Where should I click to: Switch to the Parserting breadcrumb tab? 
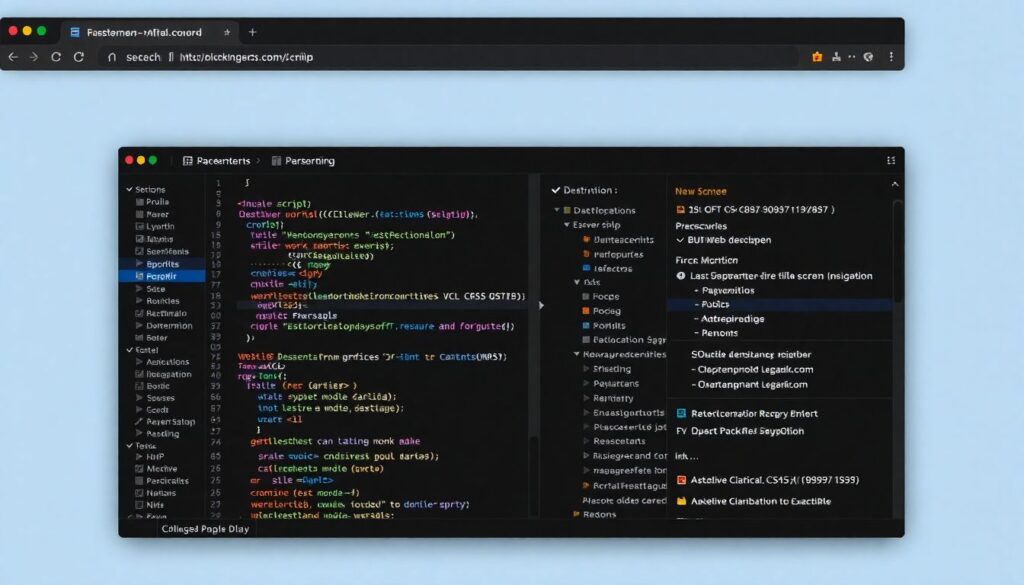click(309, 160)
